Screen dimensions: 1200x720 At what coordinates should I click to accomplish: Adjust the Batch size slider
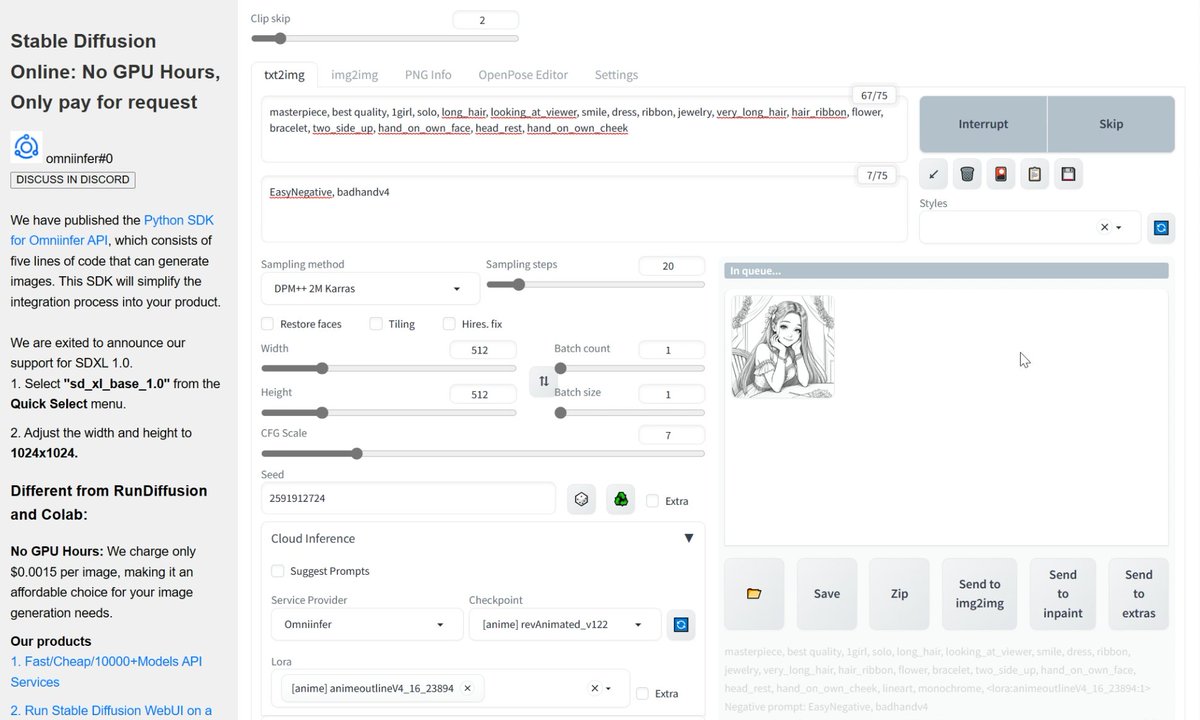tap(630, 412)
